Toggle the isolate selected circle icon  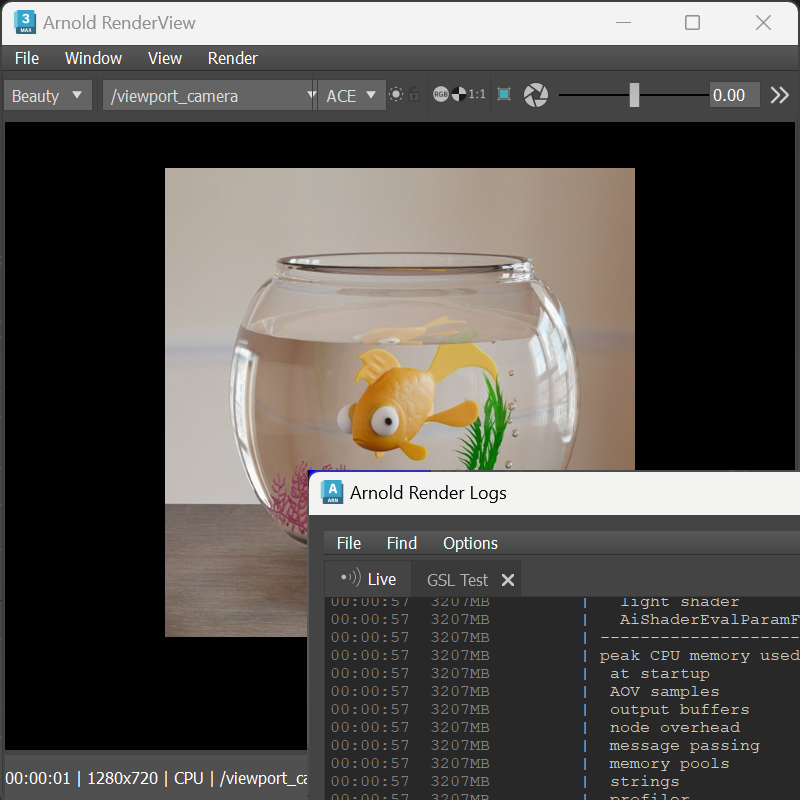(x=396, y=94)
